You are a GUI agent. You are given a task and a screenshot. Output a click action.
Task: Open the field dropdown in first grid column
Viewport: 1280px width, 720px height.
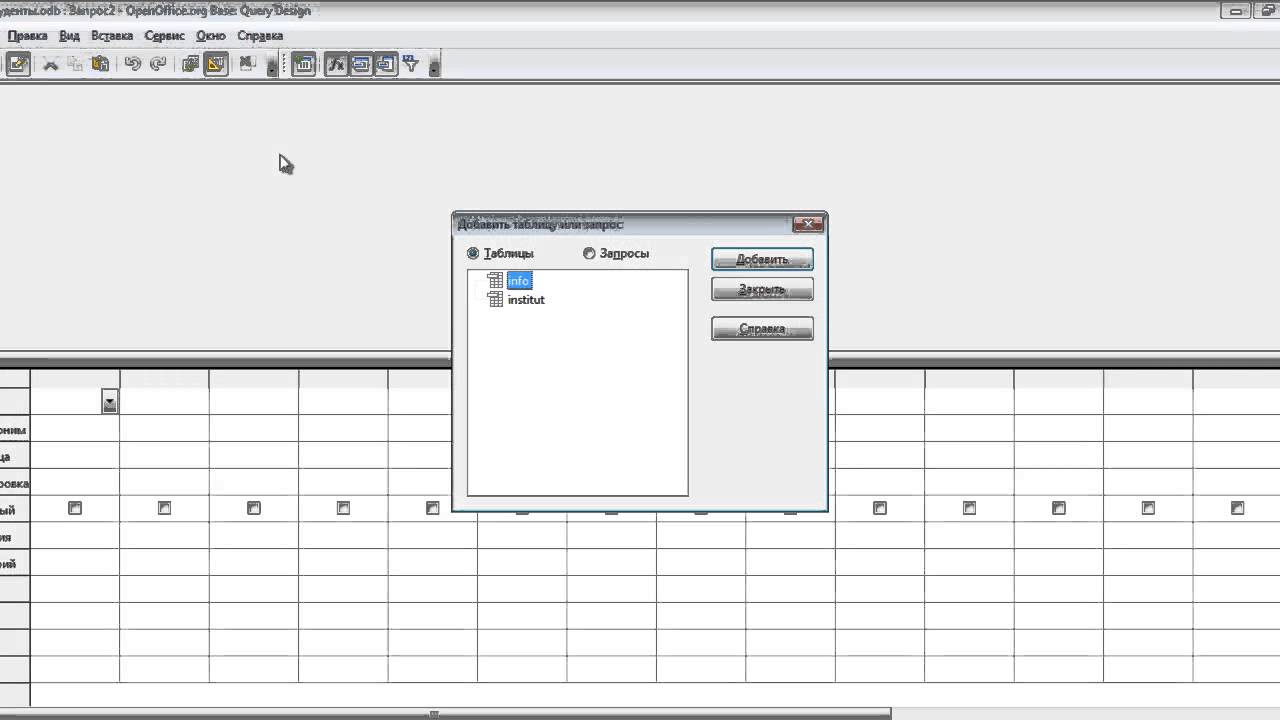click(x=110, y=402)
